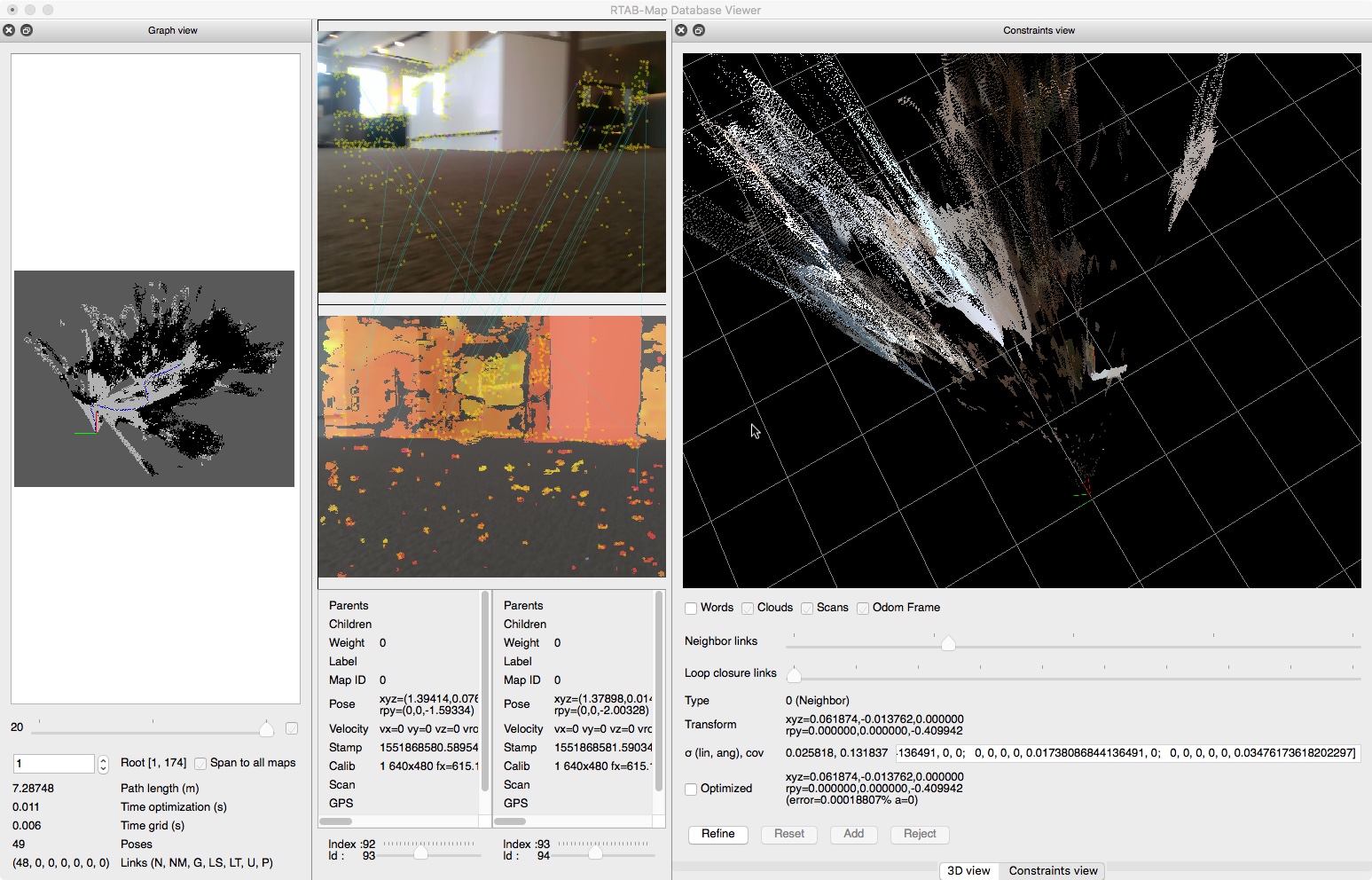
Task: Click the '0.025818, 0.131837' sigma value
Action: (x=836, y=753)
